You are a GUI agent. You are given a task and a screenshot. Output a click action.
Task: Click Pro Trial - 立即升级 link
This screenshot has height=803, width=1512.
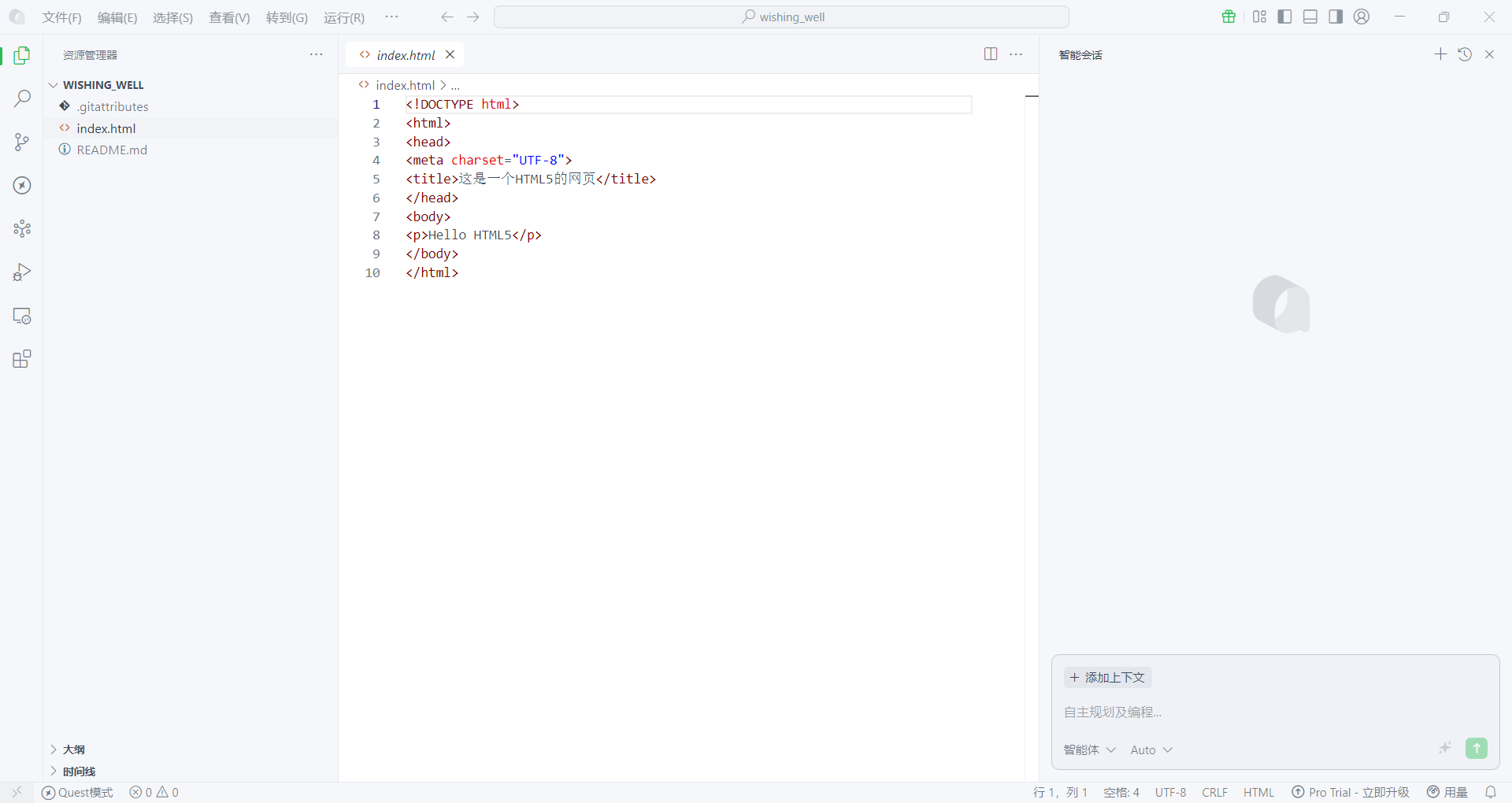tap(1351, 792)
